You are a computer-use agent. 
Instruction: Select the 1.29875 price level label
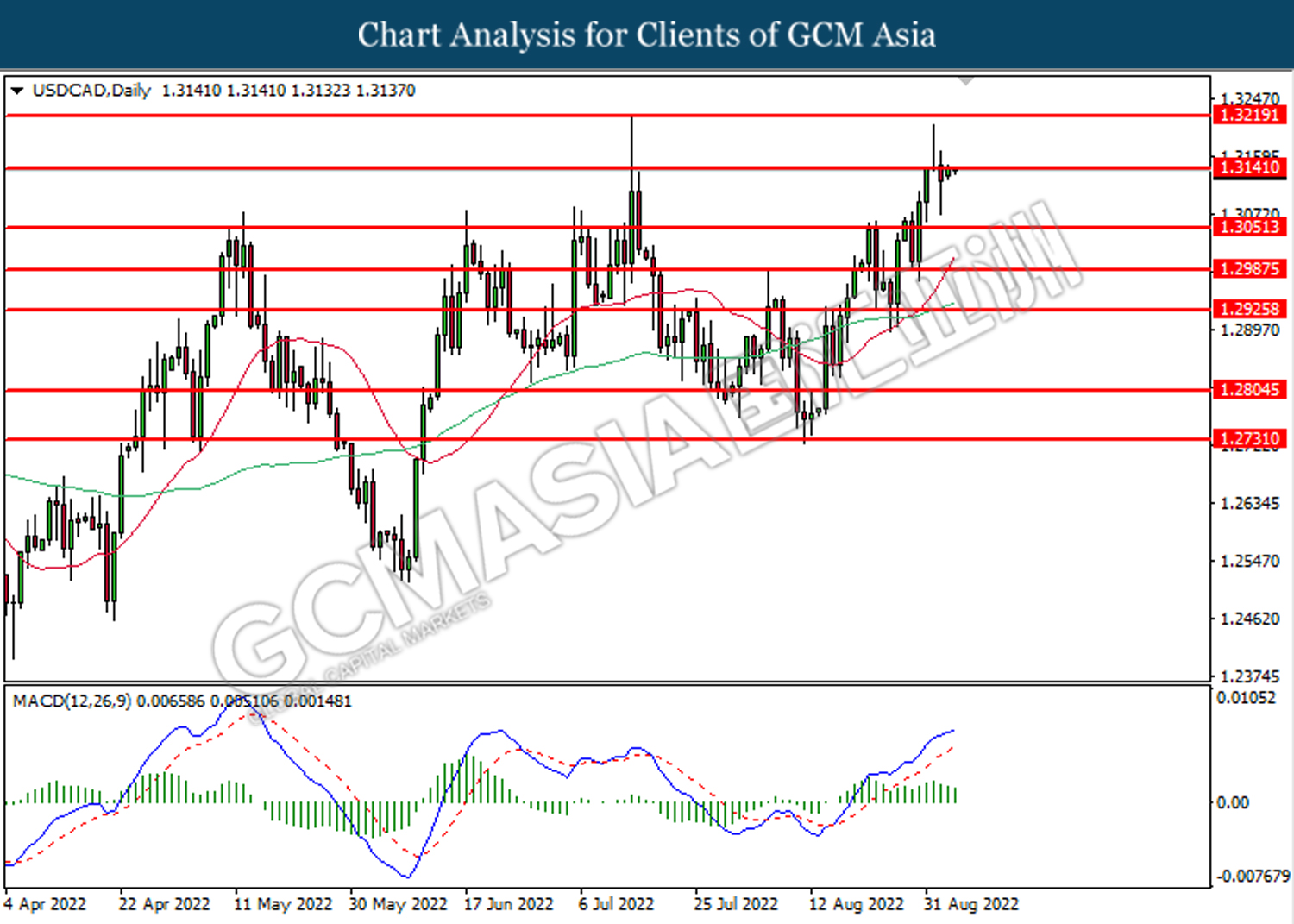coord(1249,269)
